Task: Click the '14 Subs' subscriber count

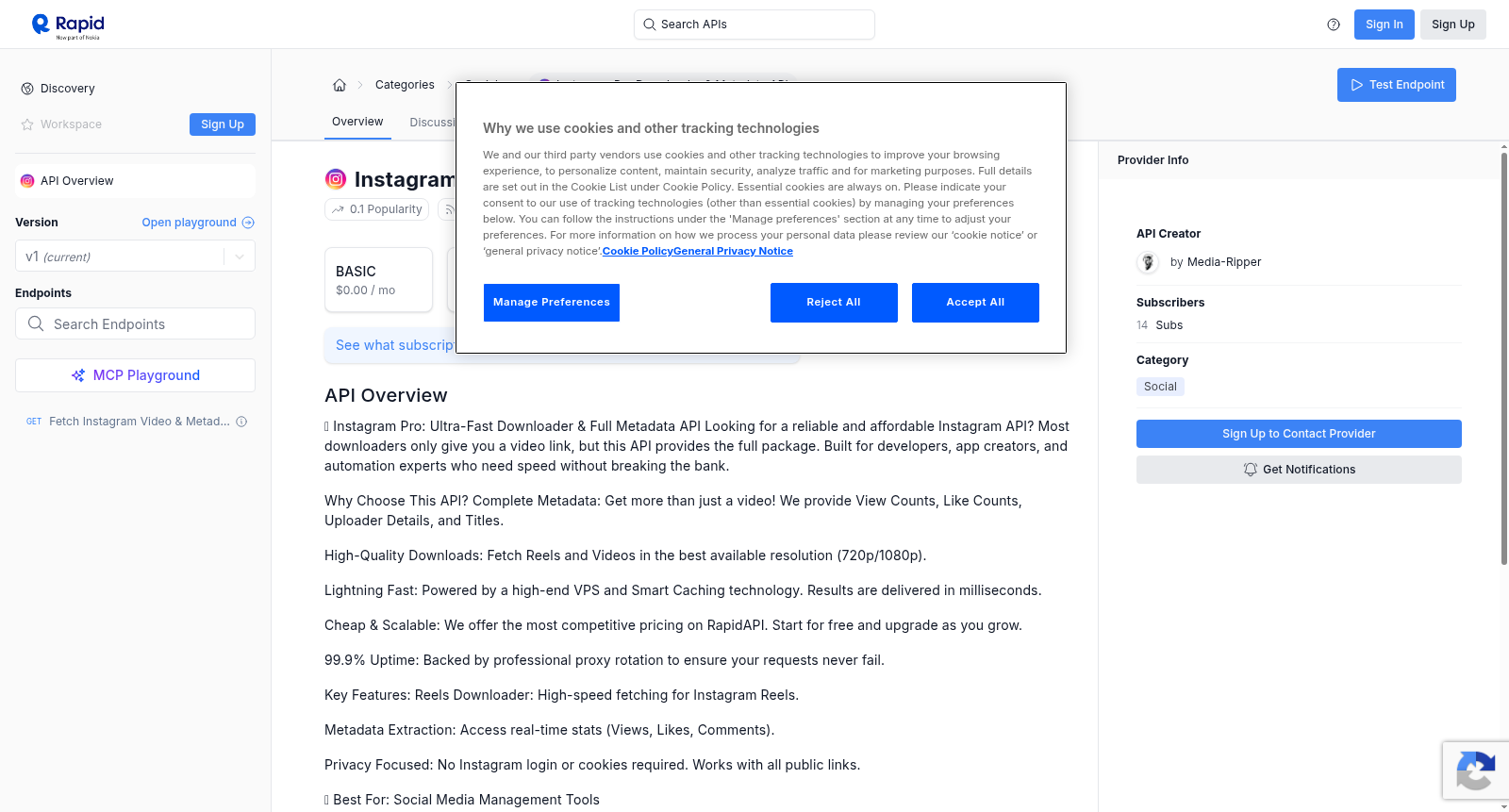Action: [x=1160, y=325]
